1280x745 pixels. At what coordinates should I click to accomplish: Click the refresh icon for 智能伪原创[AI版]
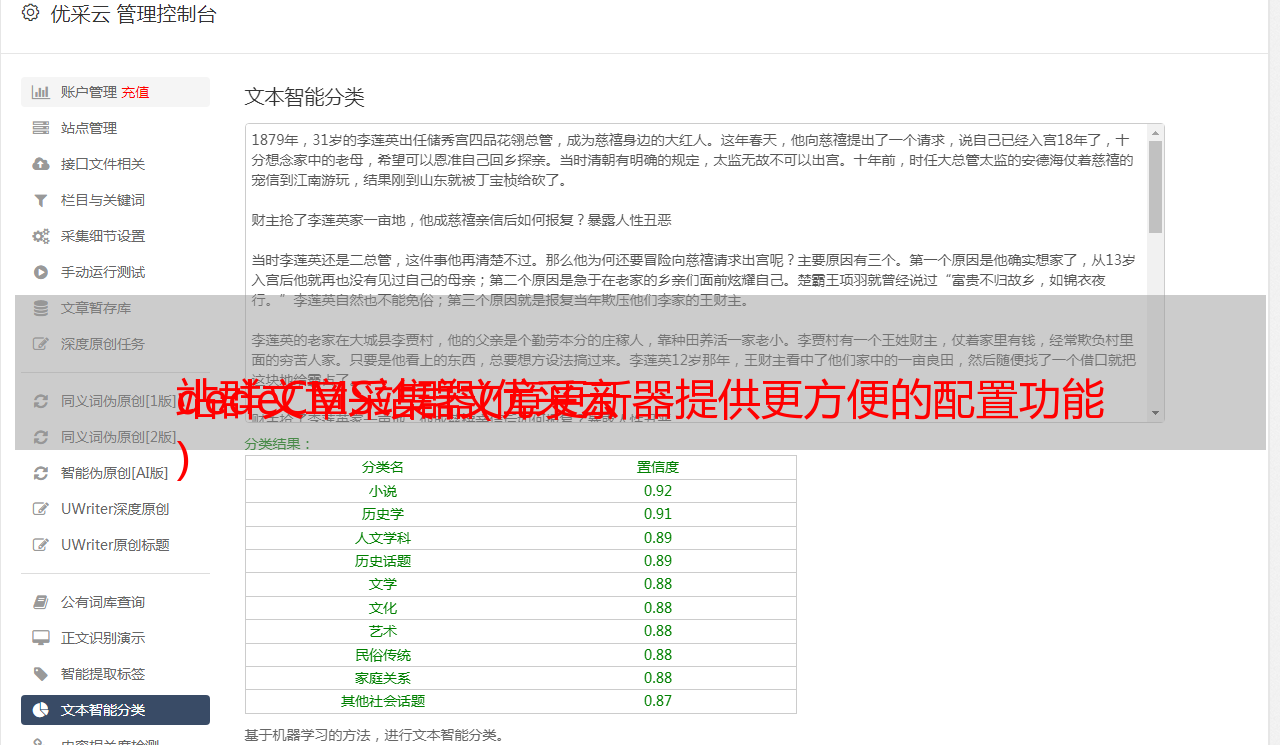tap(41, 473)
